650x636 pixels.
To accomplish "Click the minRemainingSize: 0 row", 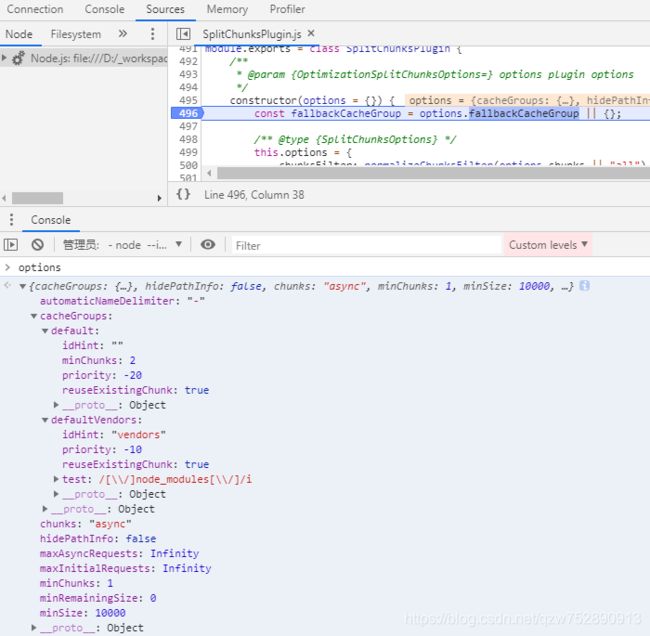I will click(98, 598).
